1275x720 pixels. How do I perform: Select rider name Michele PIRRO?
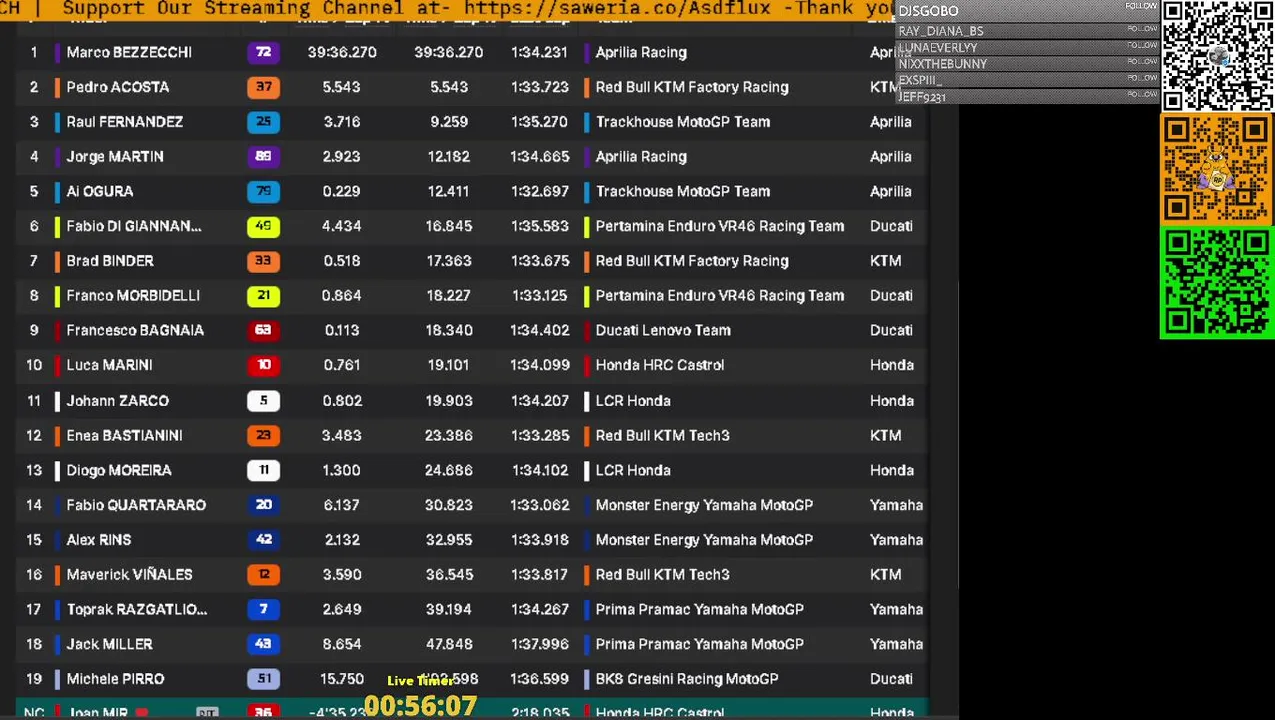(x=115, y=679)
